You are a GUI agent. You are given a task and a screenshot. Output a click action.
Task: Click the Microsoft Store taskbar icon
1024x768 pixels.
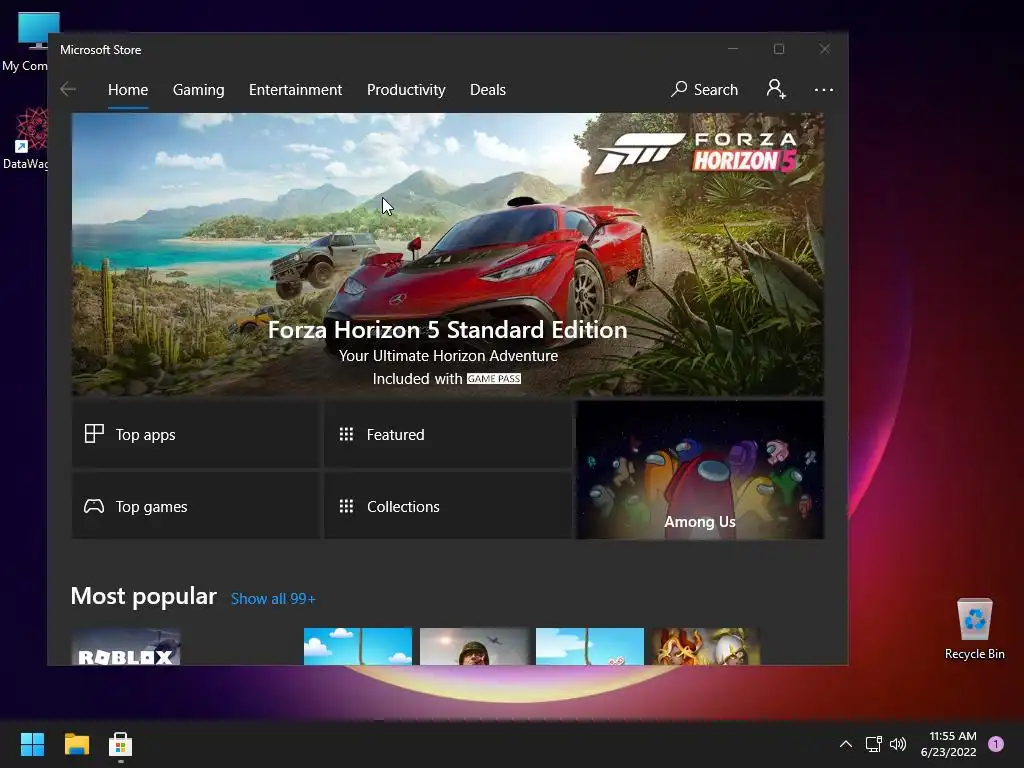coord(120,744)
